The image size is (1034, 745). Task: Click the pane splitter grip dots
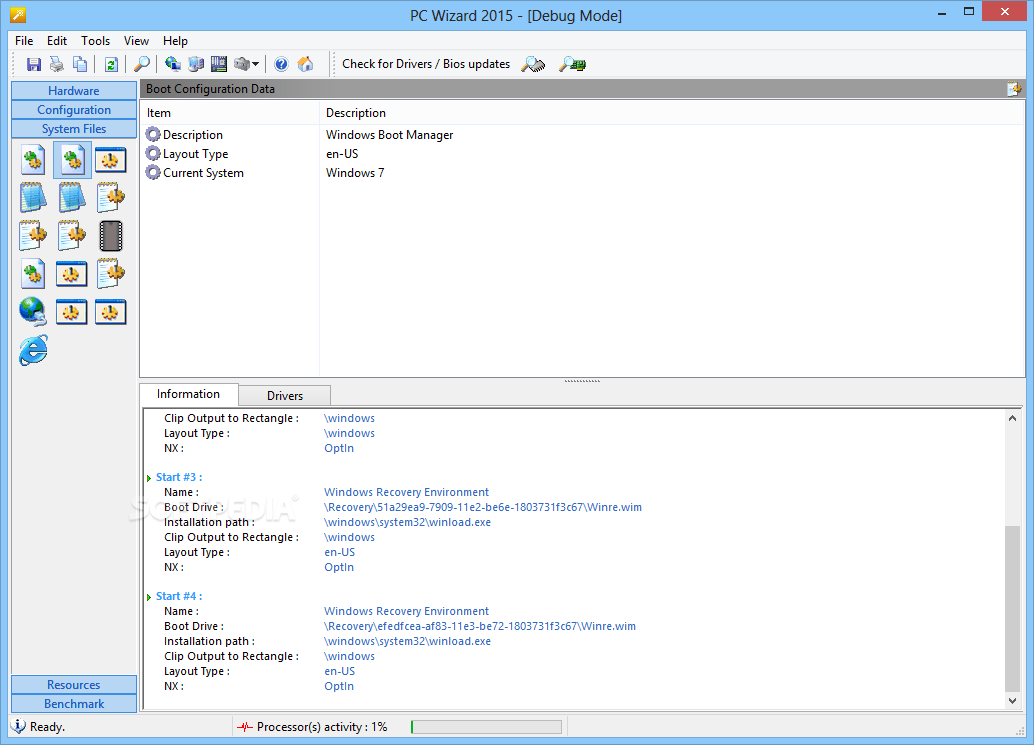582,381
